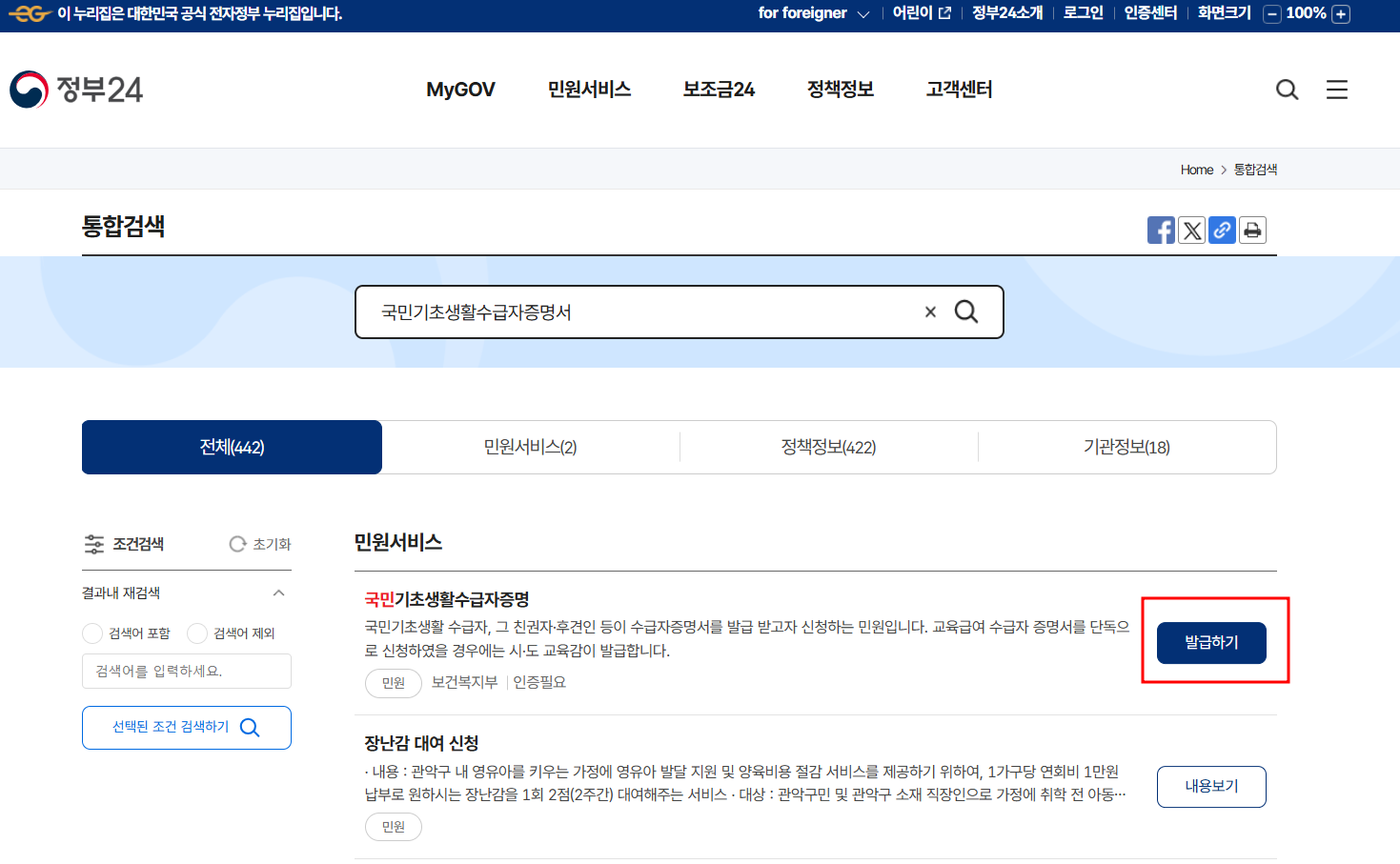Share the page using the X icon

pos(1191,230)
